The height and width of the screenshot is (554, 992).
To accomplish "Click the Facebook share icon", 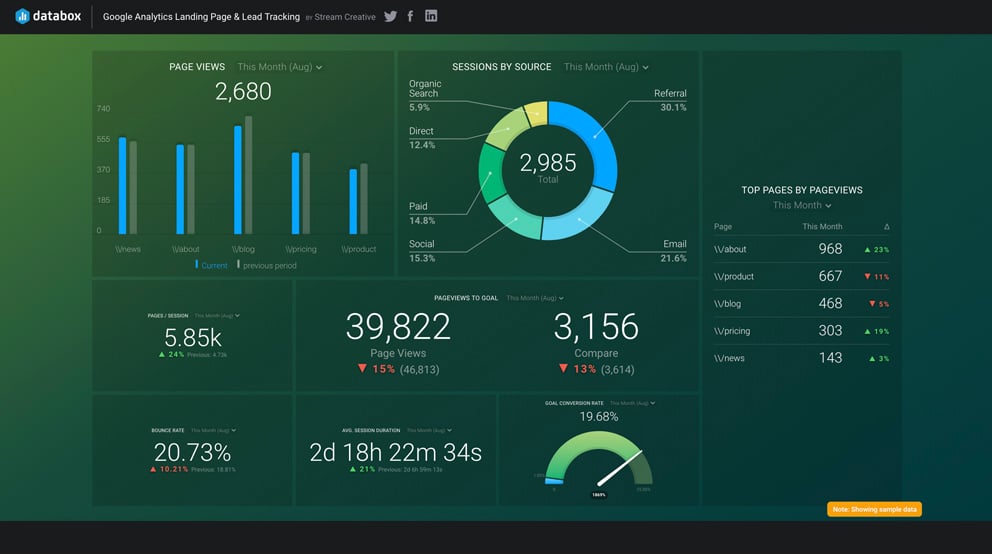I will [410, 16].
